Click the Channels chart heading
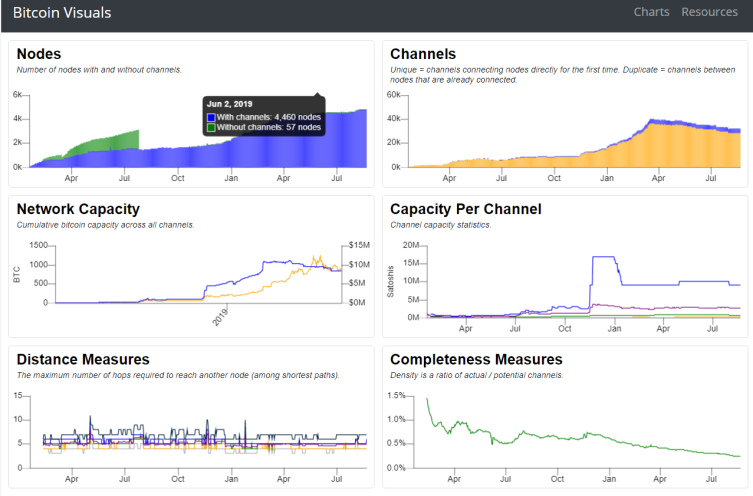 [x=423, y=54]
